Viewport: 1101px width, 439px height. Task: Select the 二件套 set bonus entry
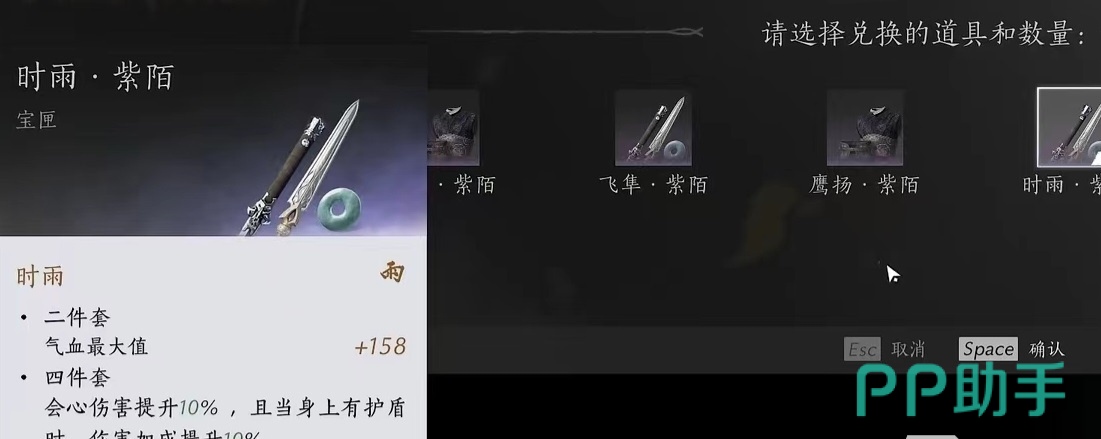(77, 318)
